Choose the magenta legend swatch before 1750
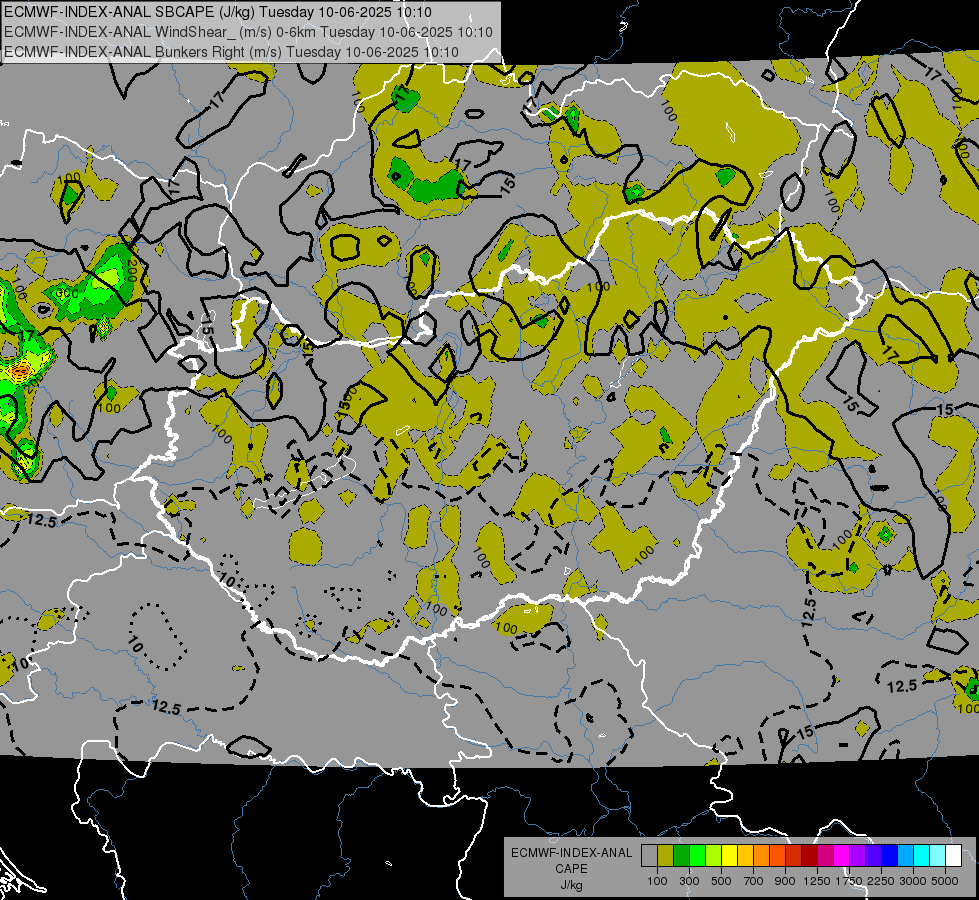The height and width of the screenshot is (900, 979). [x=842, y=855]
